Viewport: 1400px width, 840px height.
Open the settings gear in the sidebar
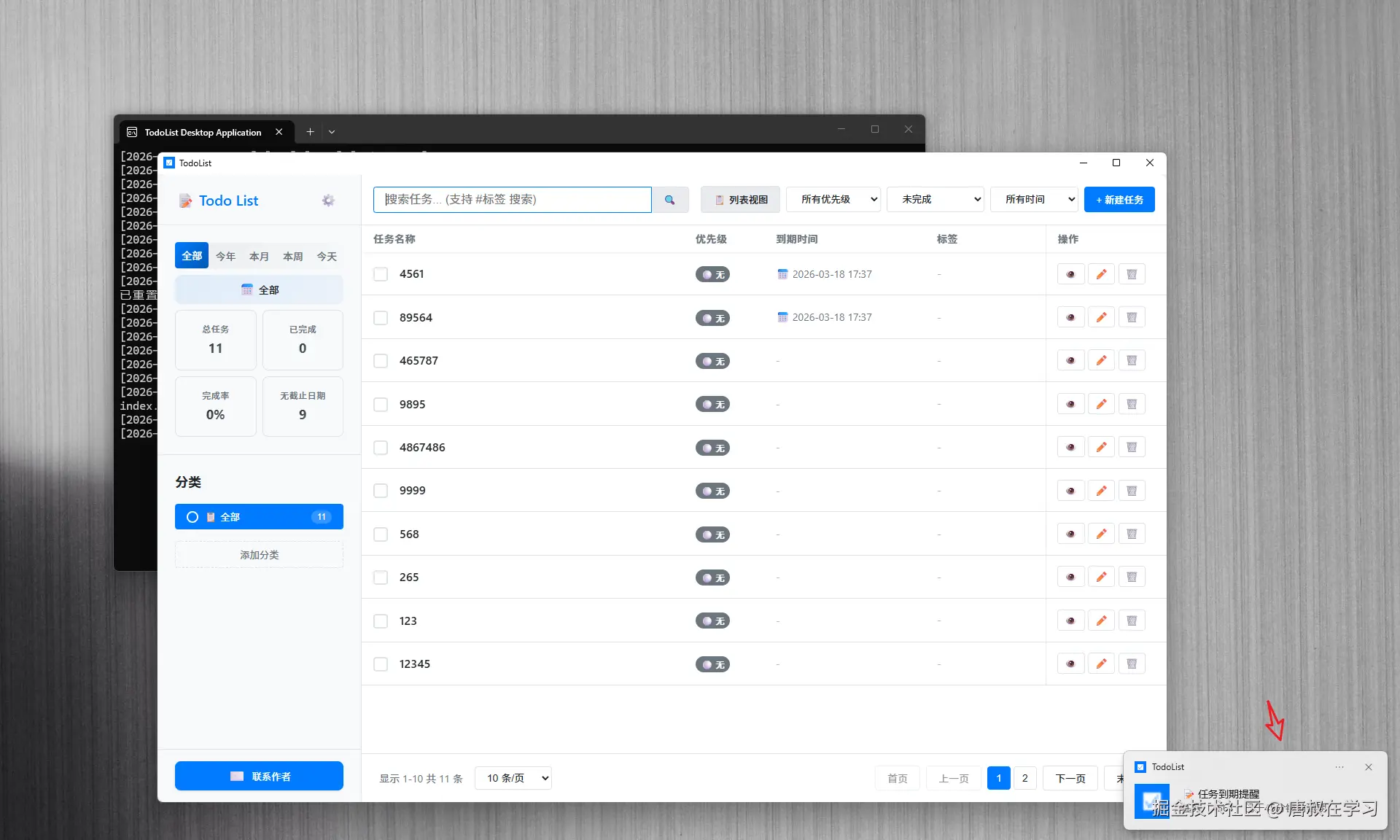point(328,201)
